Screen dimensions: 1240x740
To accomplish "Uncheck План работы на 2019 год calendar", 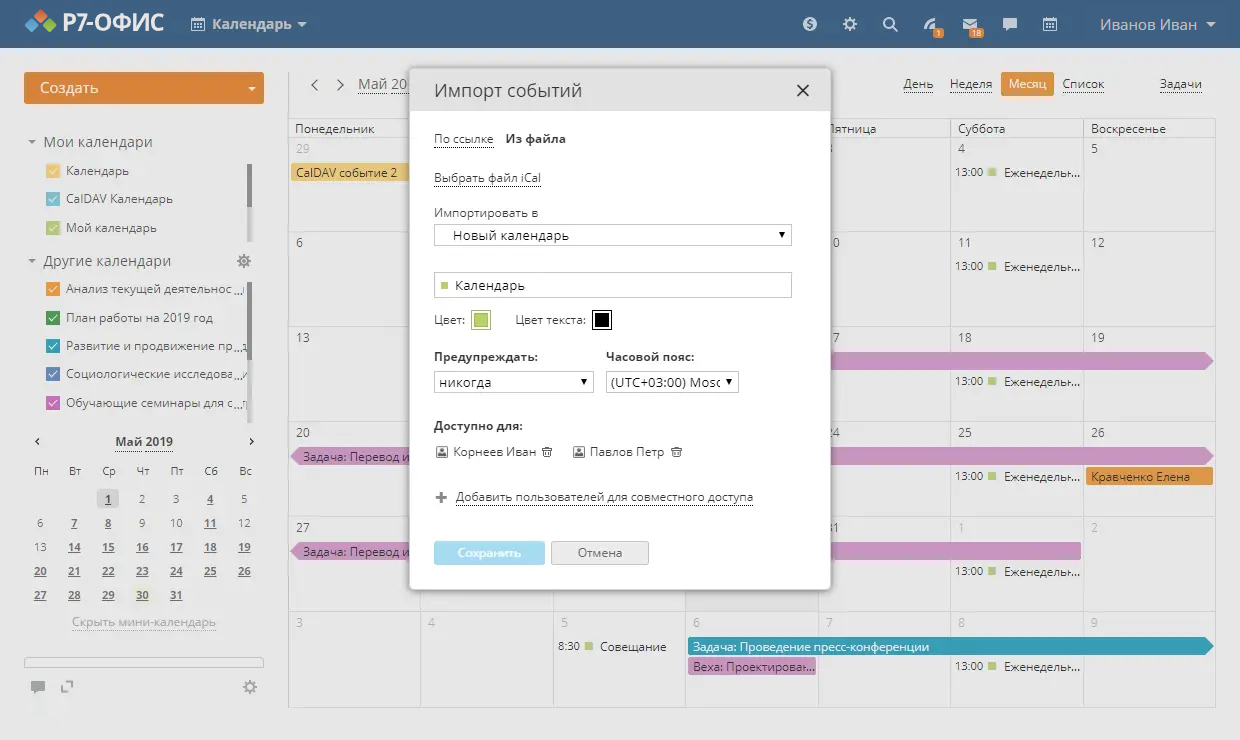I will coord(54,318).
